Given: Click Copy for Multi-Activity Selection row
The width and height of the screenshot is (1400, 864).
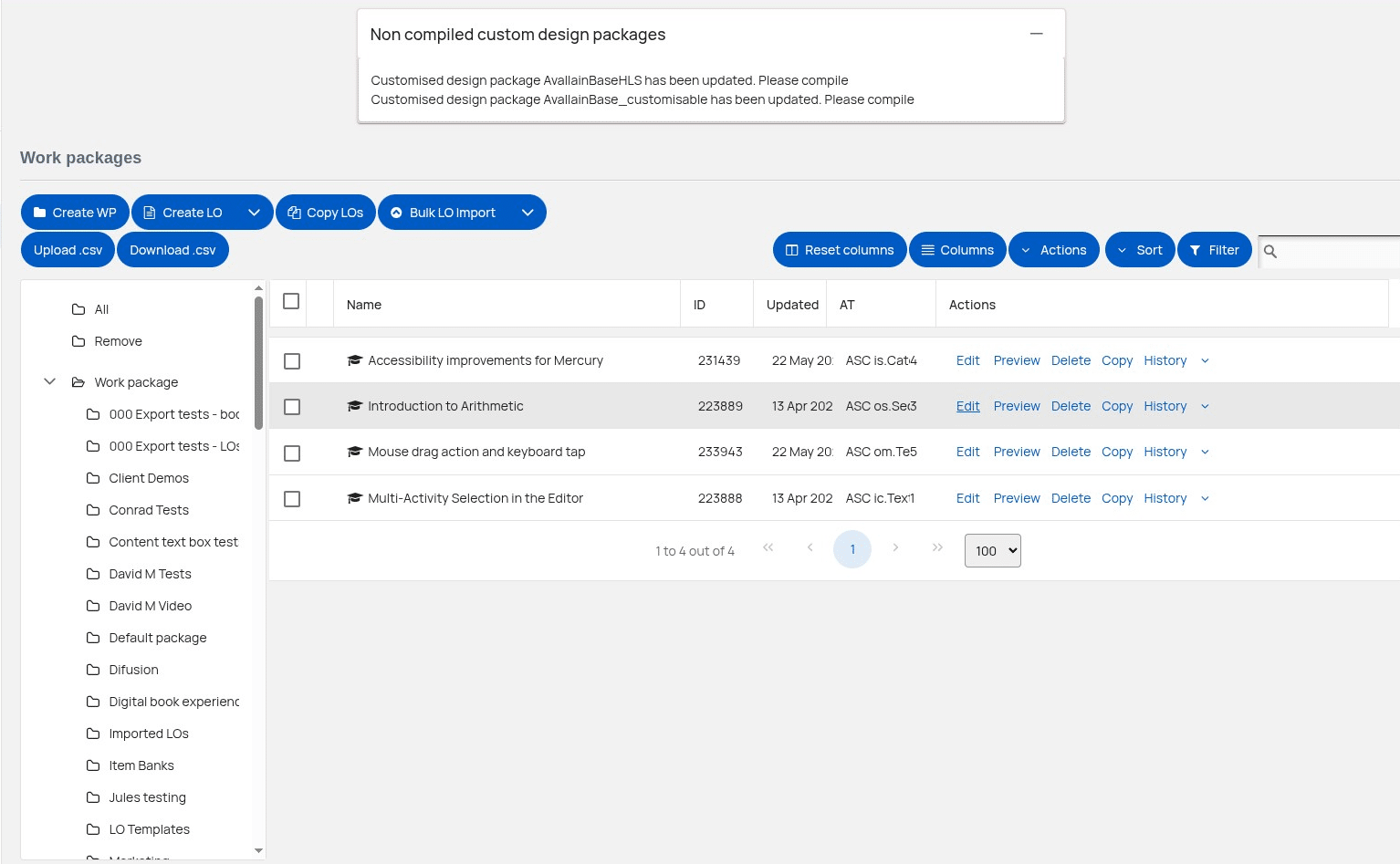Looking at the screenshot, I should click(x=1117, y=498).
